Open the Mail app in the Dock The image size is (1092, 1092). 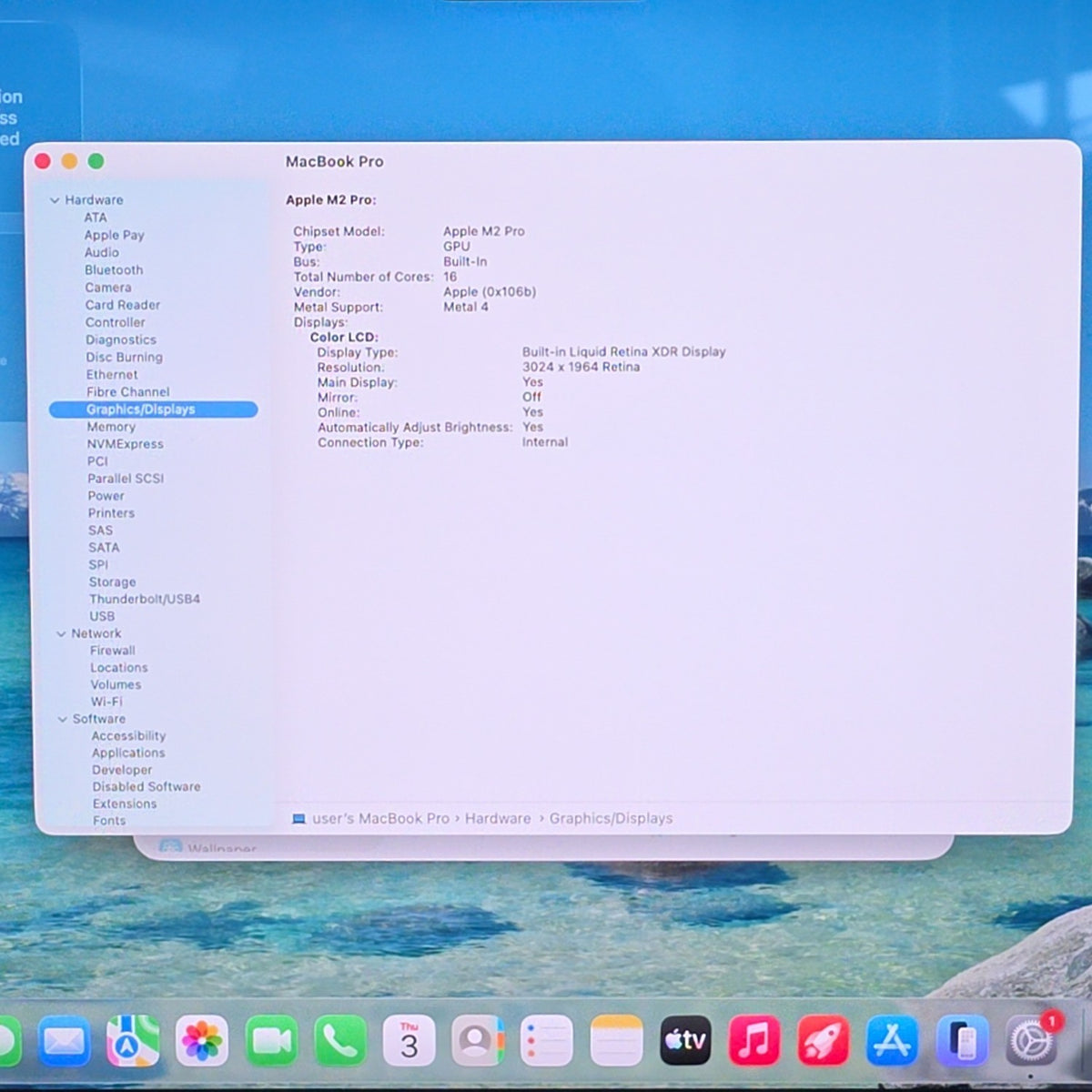(x=65, y=1041)
